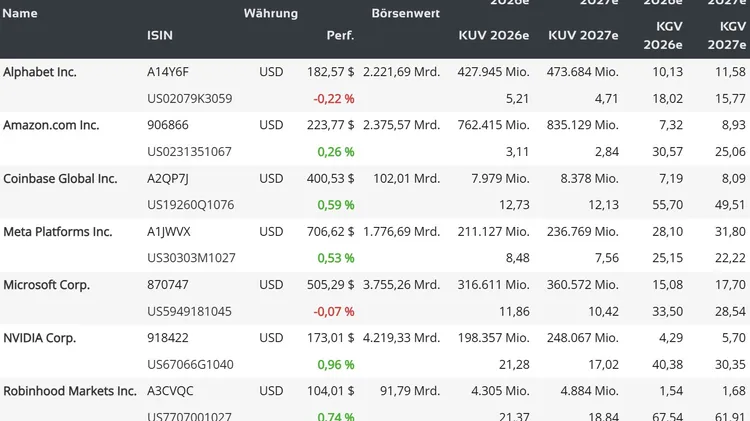Open the Alphabet Inc. stock link
This screenshot has width=750, height=421.
40,72
